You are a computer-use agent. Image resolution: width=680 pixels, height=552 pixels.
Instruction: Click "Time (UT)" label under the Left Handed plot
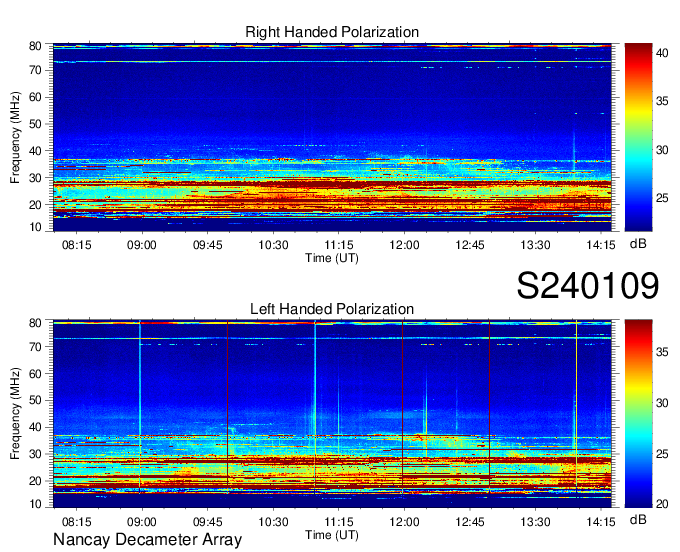point(332,535)
